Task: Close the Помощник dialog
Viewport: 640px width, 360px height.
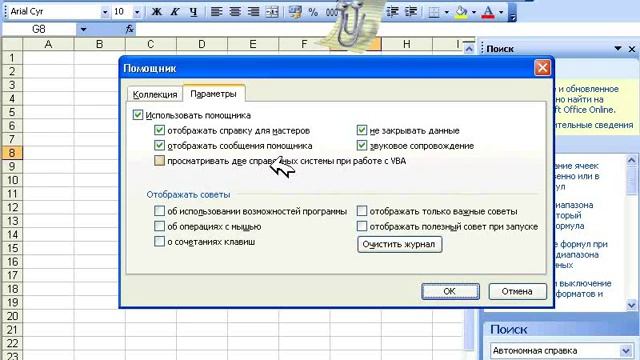Action: [x=542, y=67]
